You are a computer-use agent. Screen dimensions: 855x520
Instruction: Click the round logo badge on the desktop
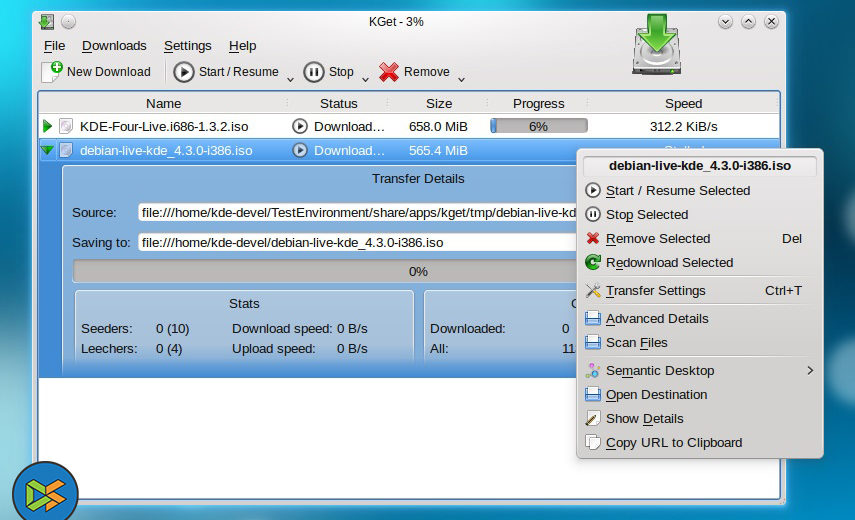(x=45, y=494)
